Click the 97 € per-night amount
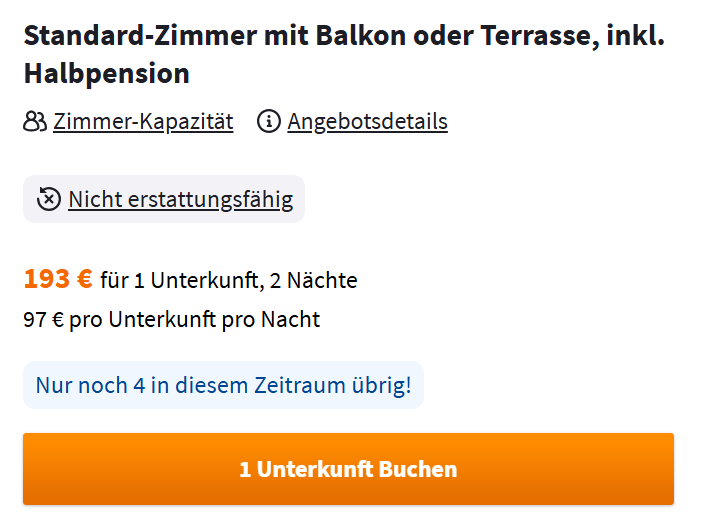This screenshot has height=523, width=708. 43,320
